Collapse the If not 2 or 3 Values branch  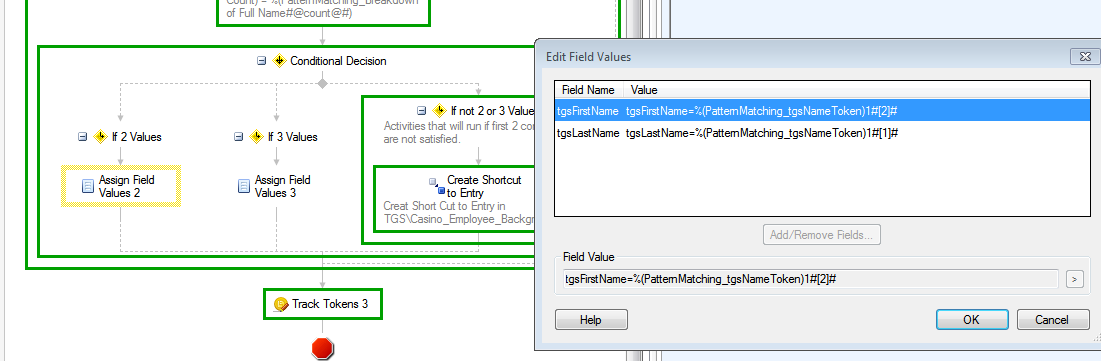coord(422,110)
